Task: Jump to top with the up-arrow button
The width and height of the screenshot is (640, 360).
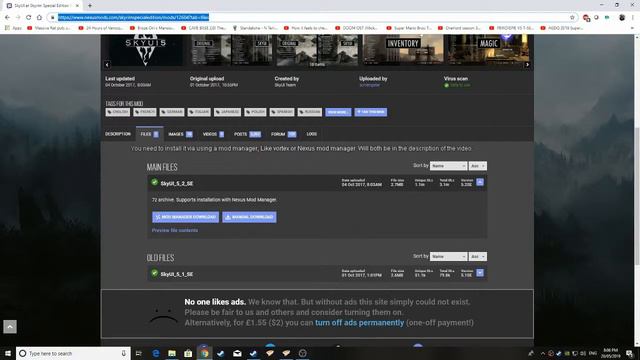Action: point(10,327)
